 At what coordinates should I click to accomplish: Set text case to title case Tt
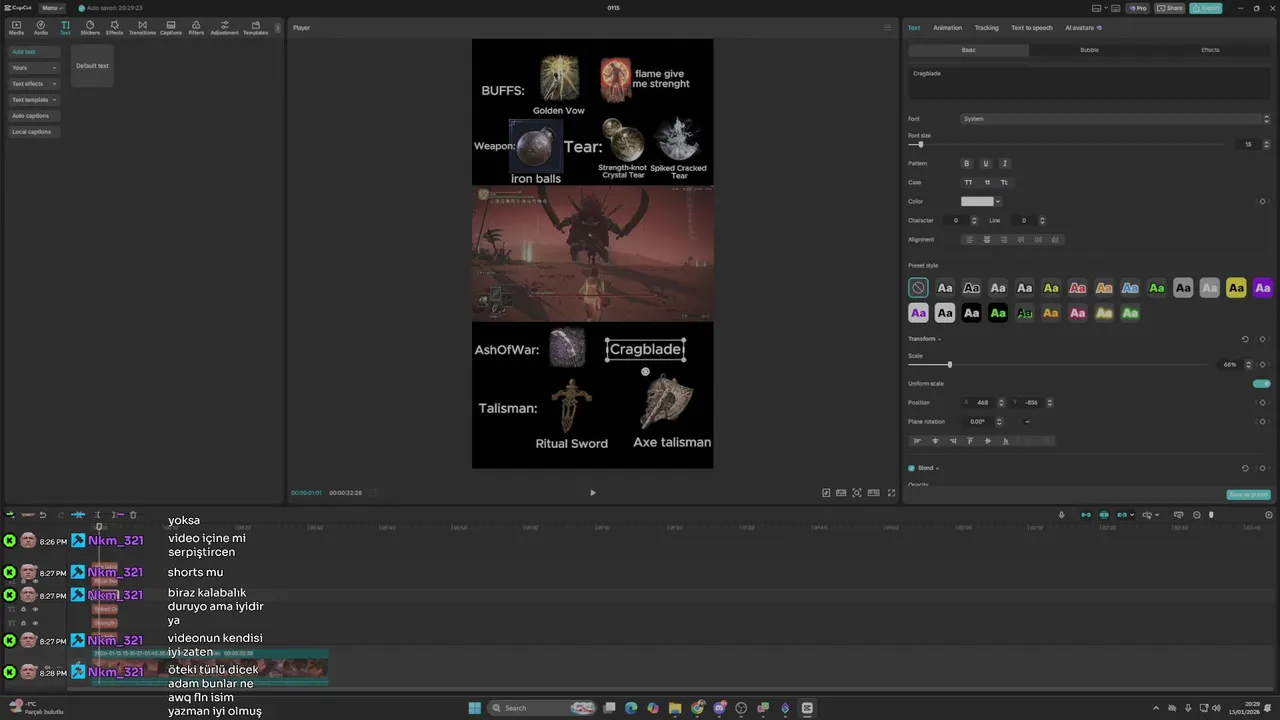[1004, 182]
